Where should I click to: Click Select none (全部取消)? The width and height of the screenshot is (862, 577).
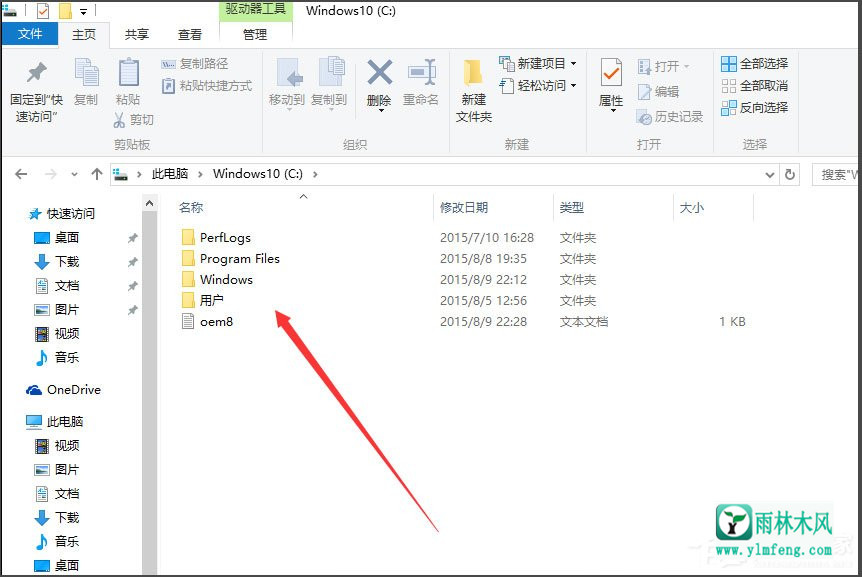click(754, 86)
